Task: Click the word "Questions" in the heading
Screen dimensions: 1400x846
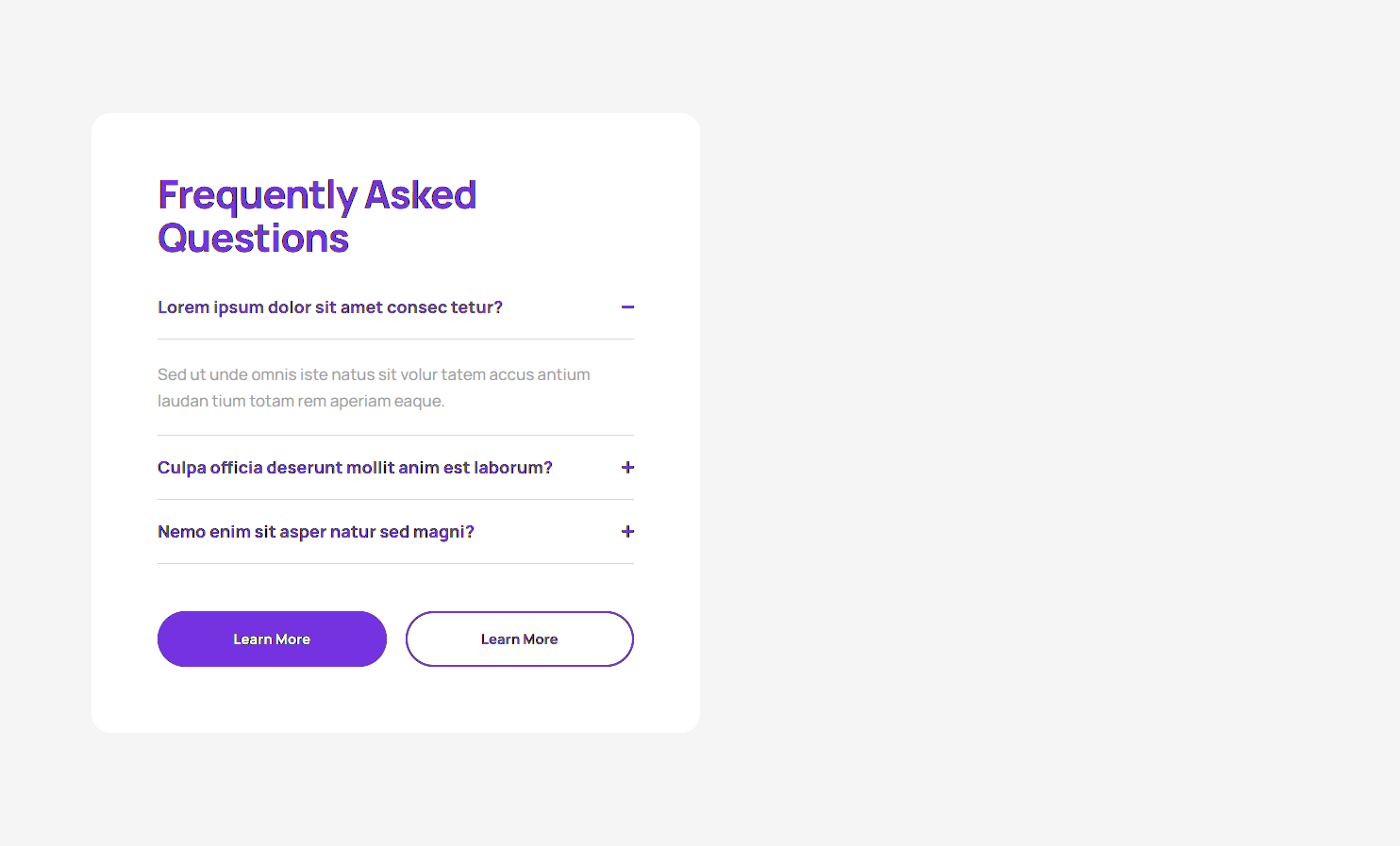Action: [x=253, y=239]
